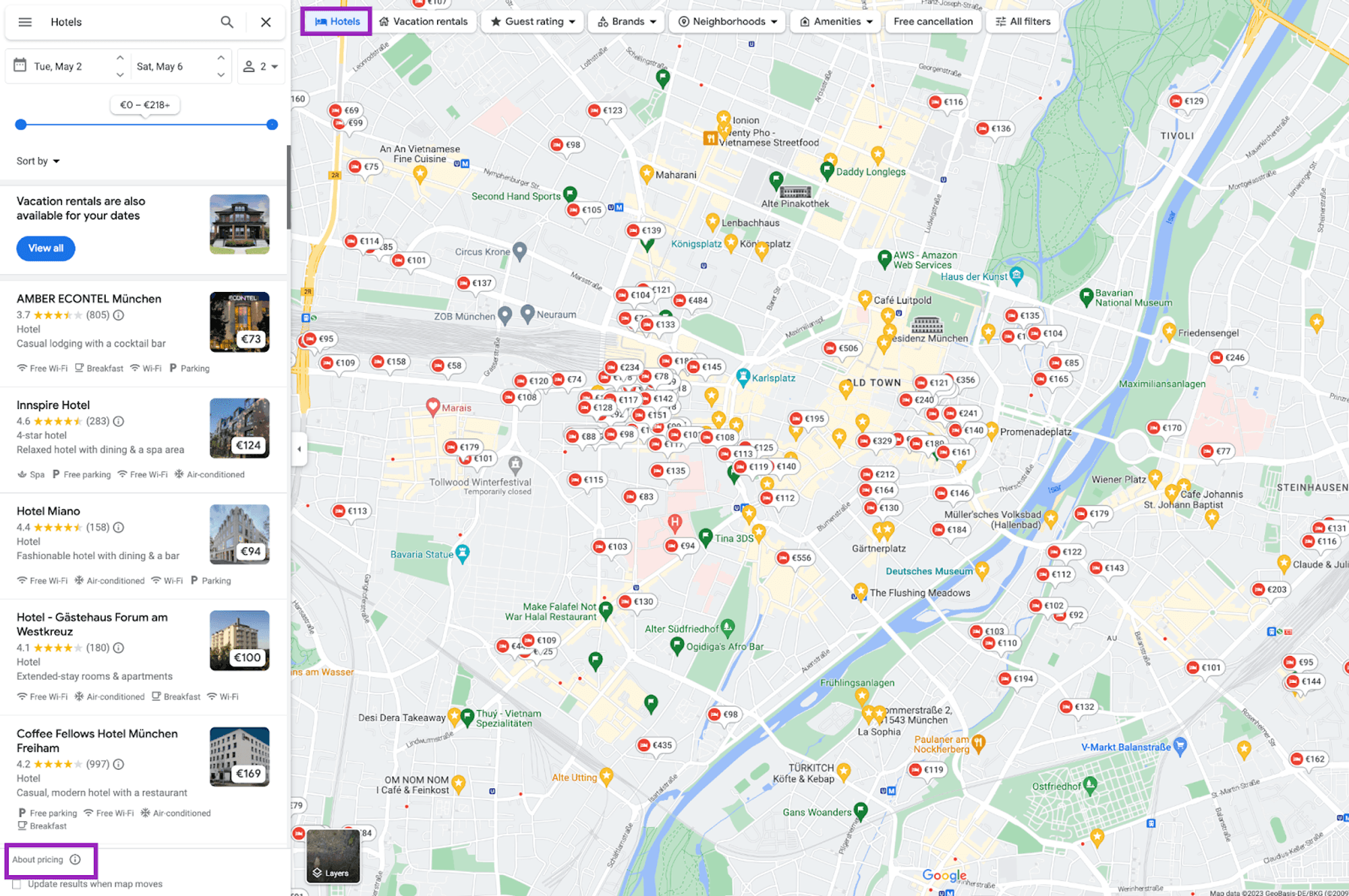Viewport: 1349px width, 896px height.
Task: Toggle the Vacation rentals filter chip
Action: coord(423,22)
